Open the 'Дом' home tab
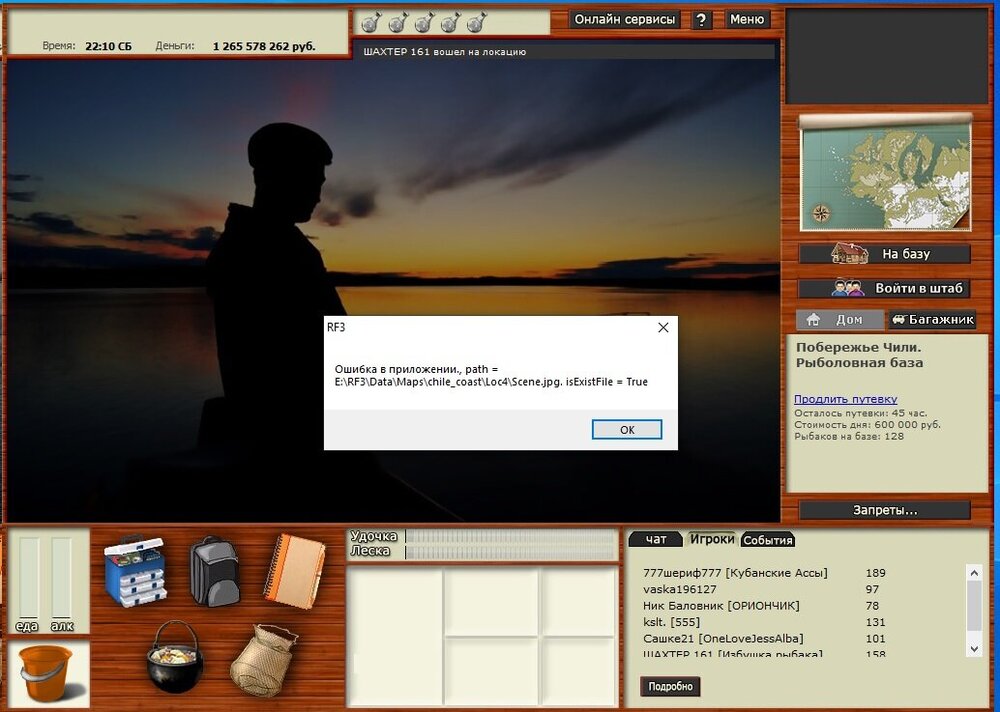Screen dimensions: 1000x712 (841, 320)
